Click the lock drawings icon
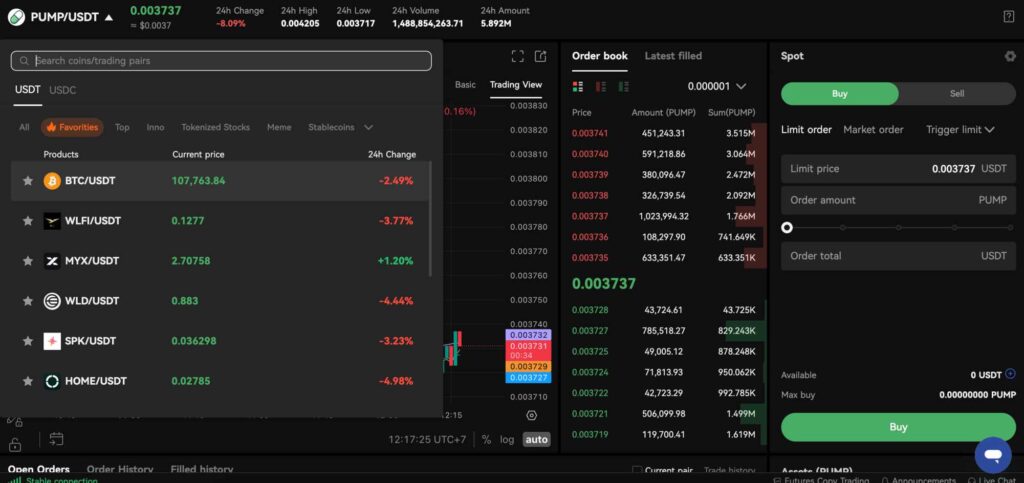Screen dimensions: 1024x483 pyautogui.click(x=15, y=445)
